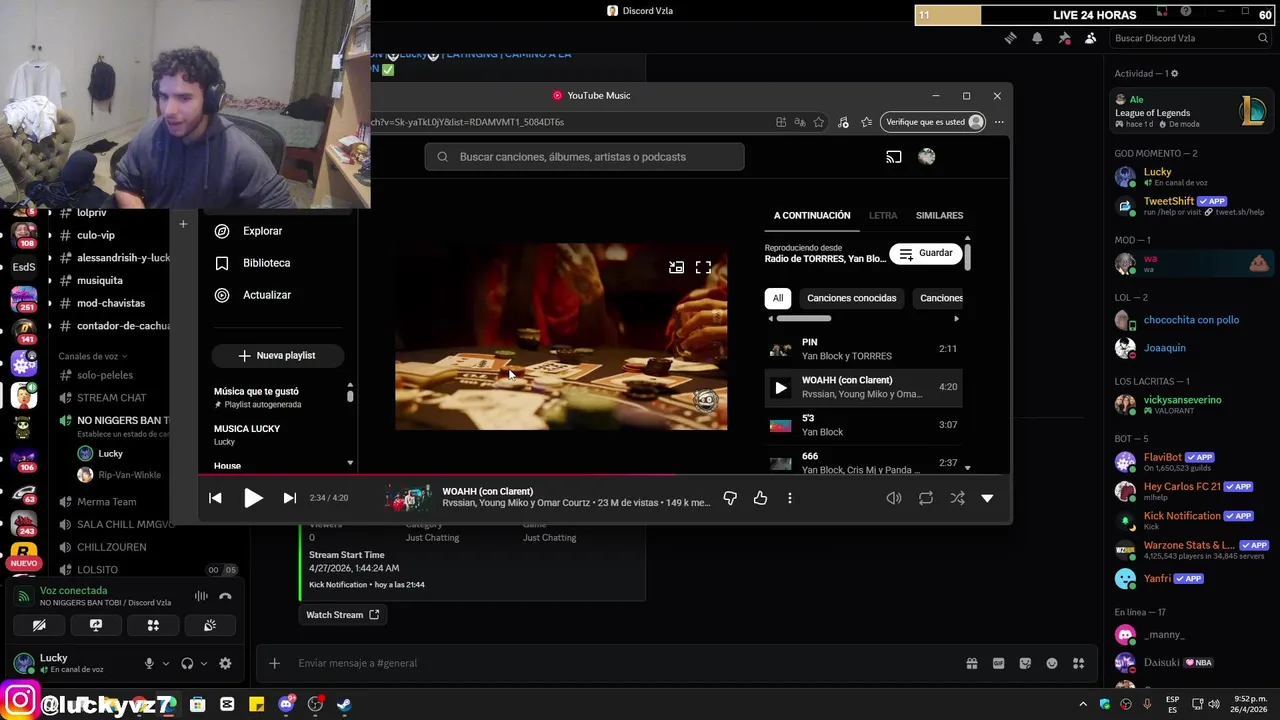Screen dimensions: 1280x720
Task: Add page to favorites with star icon
Action: [819, 122]
